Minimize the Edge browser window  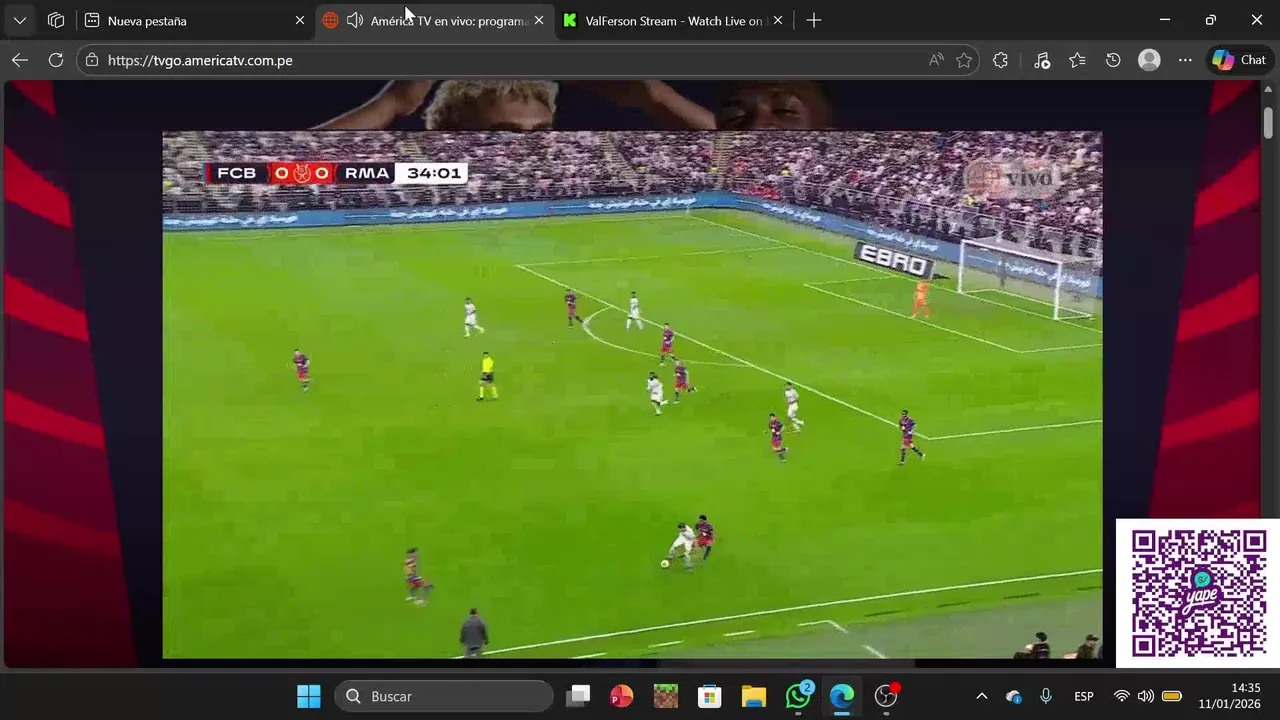1165,20
